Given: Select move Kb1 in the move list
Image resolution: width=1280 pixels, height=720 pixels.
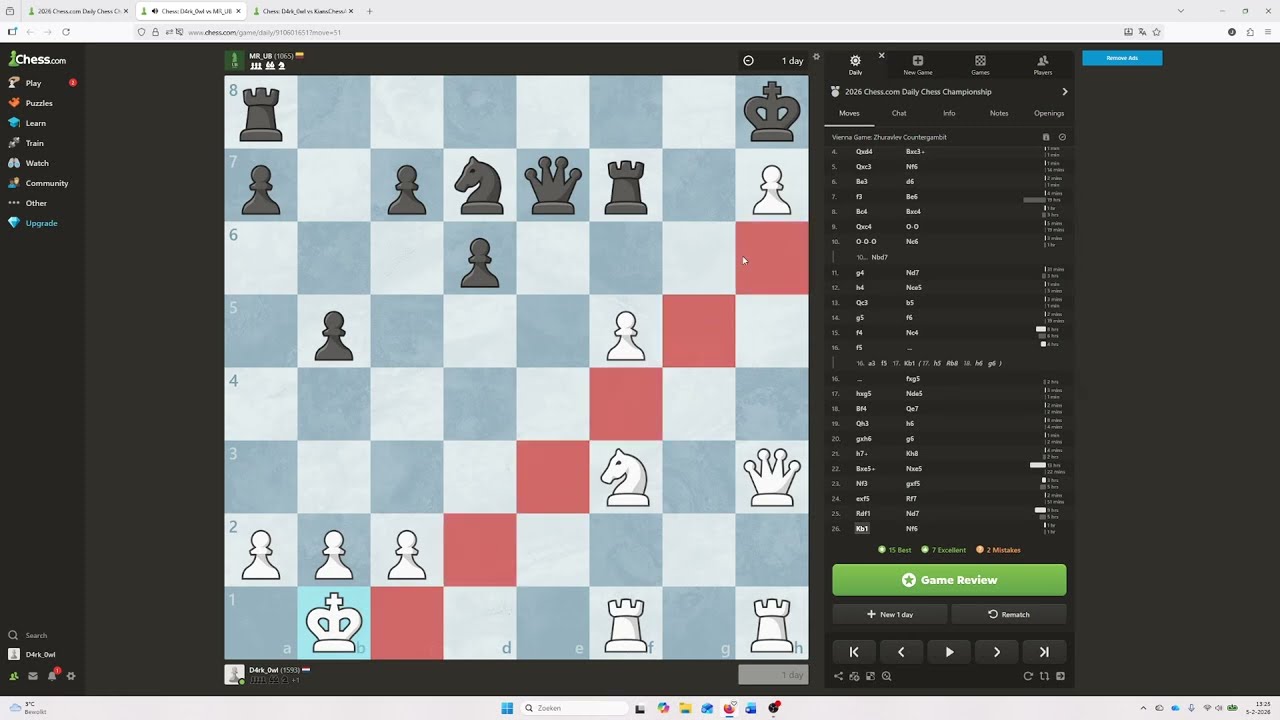Looking at the screenshot, I should 862,528.
